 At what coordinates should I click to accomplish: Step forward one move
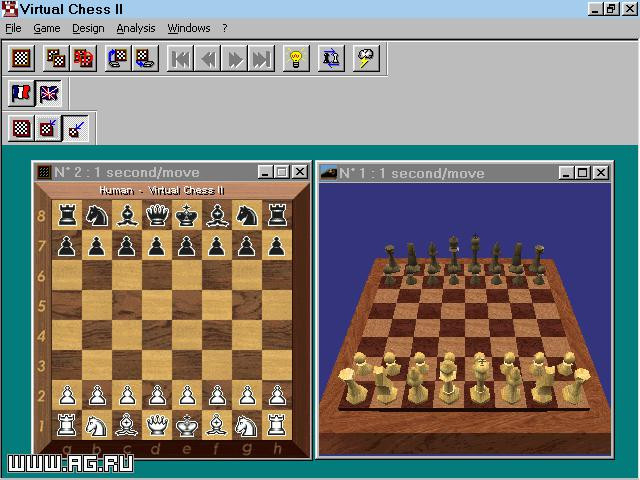pyautogui.click(x=234, y=59)
